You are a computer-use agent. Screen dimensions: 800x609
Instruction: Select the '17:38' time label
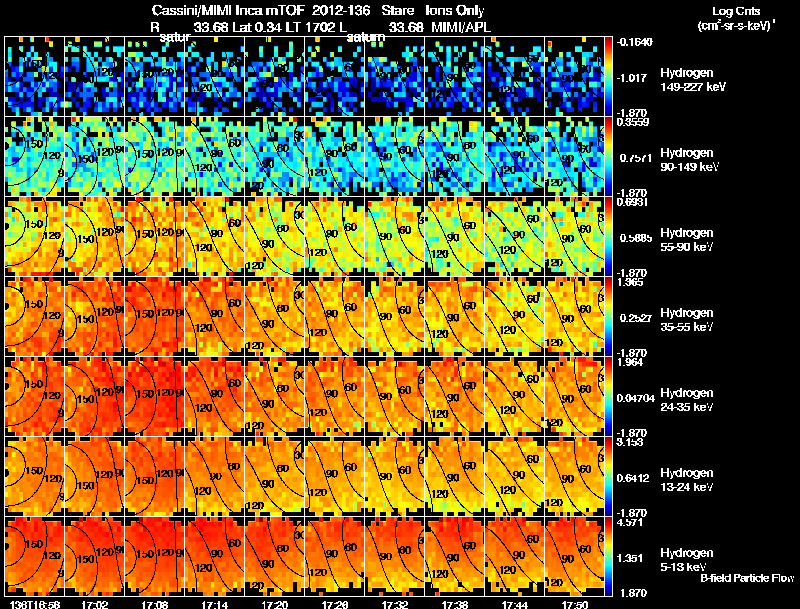point(455,604)
